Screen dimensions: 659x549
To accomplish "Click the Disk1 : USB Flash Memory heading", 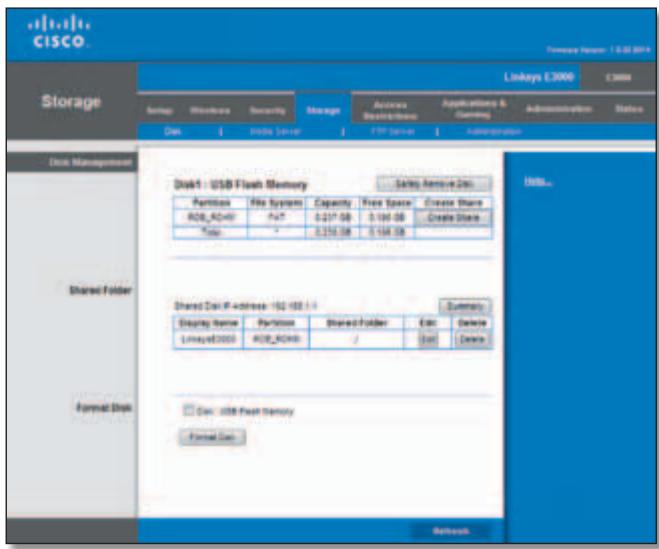I will 240,185.
